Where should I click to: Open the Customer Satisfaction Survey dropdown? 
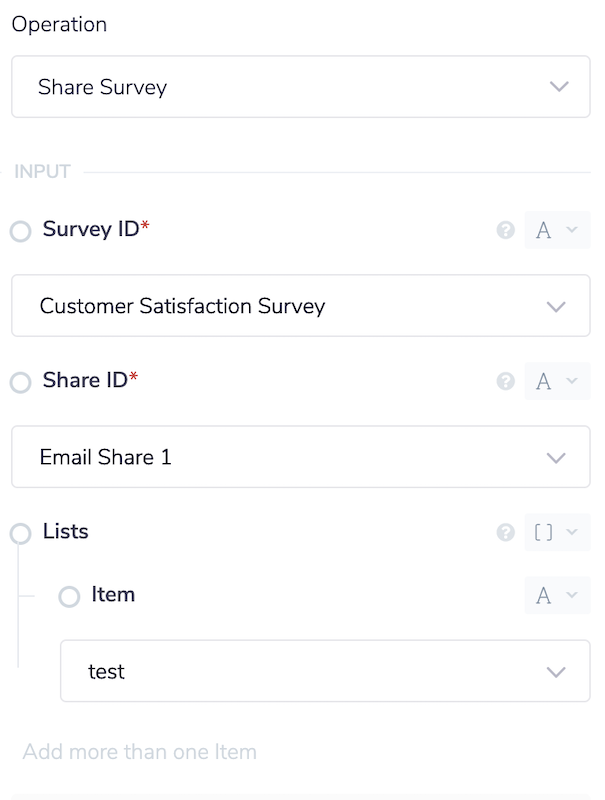[x=300, y=306]
